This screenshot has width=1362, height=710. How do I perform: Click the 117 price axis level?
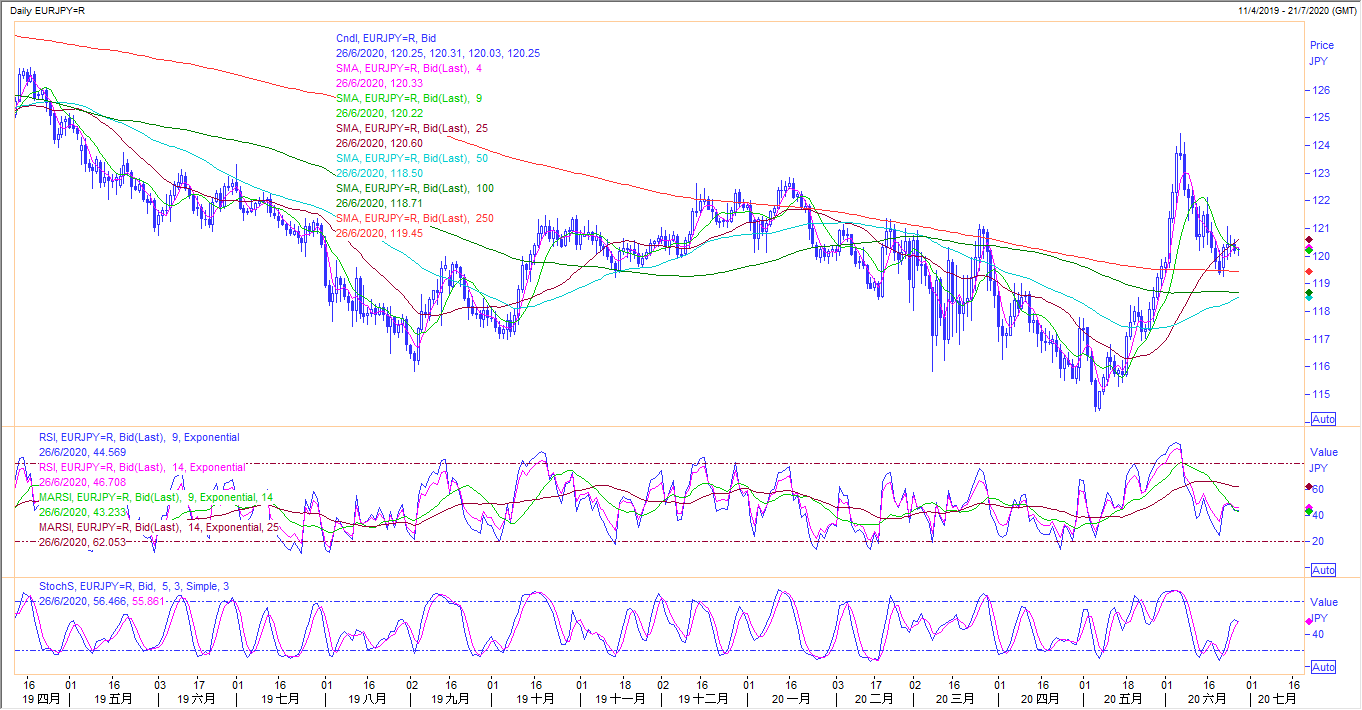pyautogui.click(x=1320, y=338)
